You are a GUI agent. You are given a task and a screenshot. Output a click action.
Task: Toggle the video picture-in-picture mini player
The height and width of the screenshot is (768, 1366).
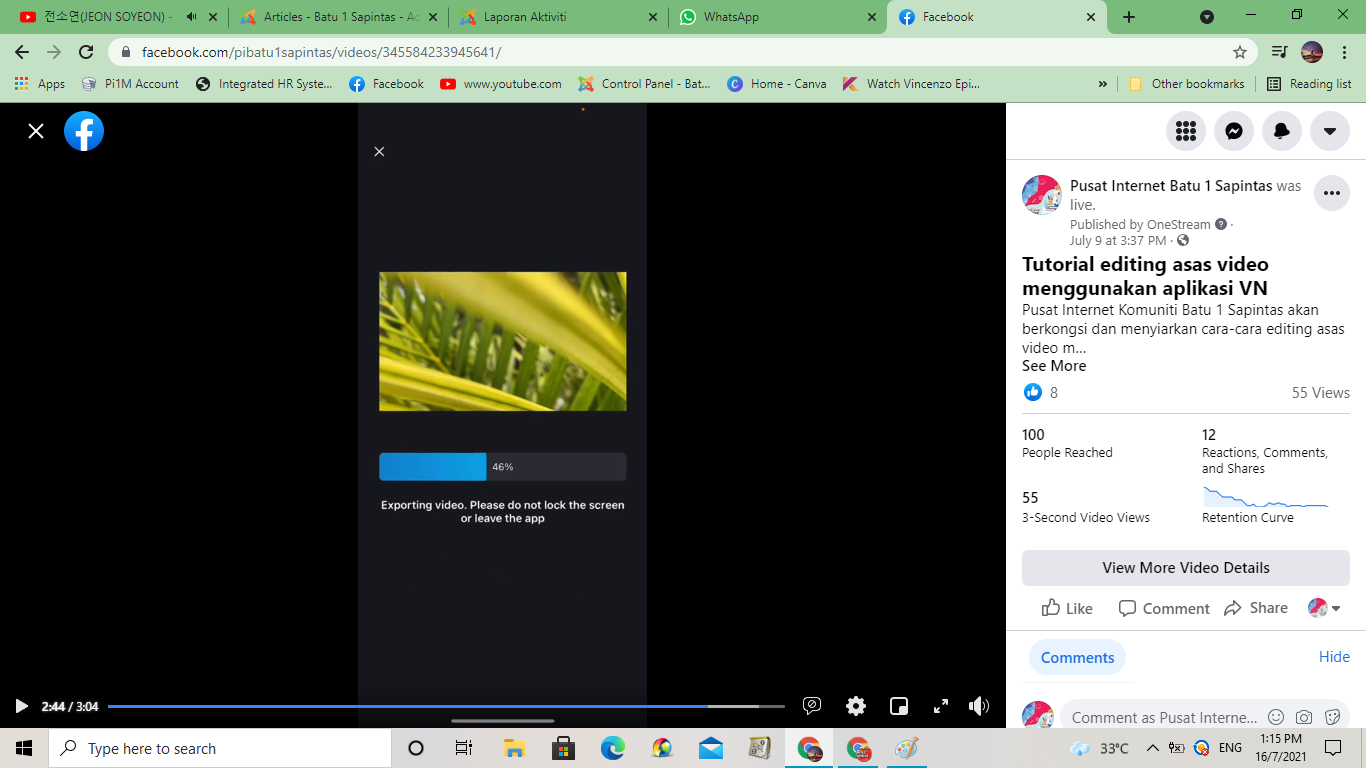(x=899, y=706)
